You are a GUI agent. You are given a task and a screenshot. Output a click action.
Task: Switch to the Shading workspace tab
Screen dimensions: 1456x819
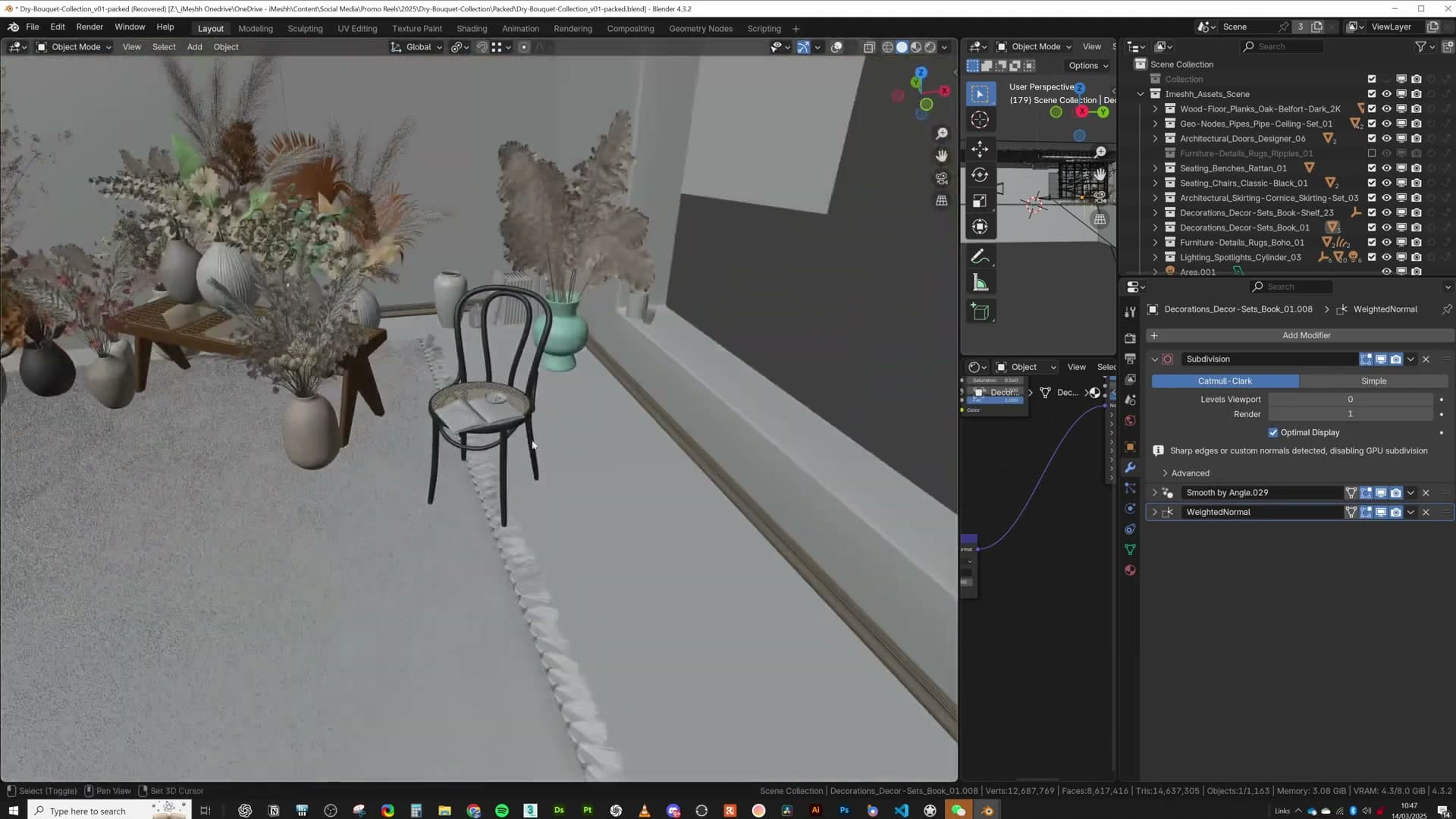(x=472, y=29)
